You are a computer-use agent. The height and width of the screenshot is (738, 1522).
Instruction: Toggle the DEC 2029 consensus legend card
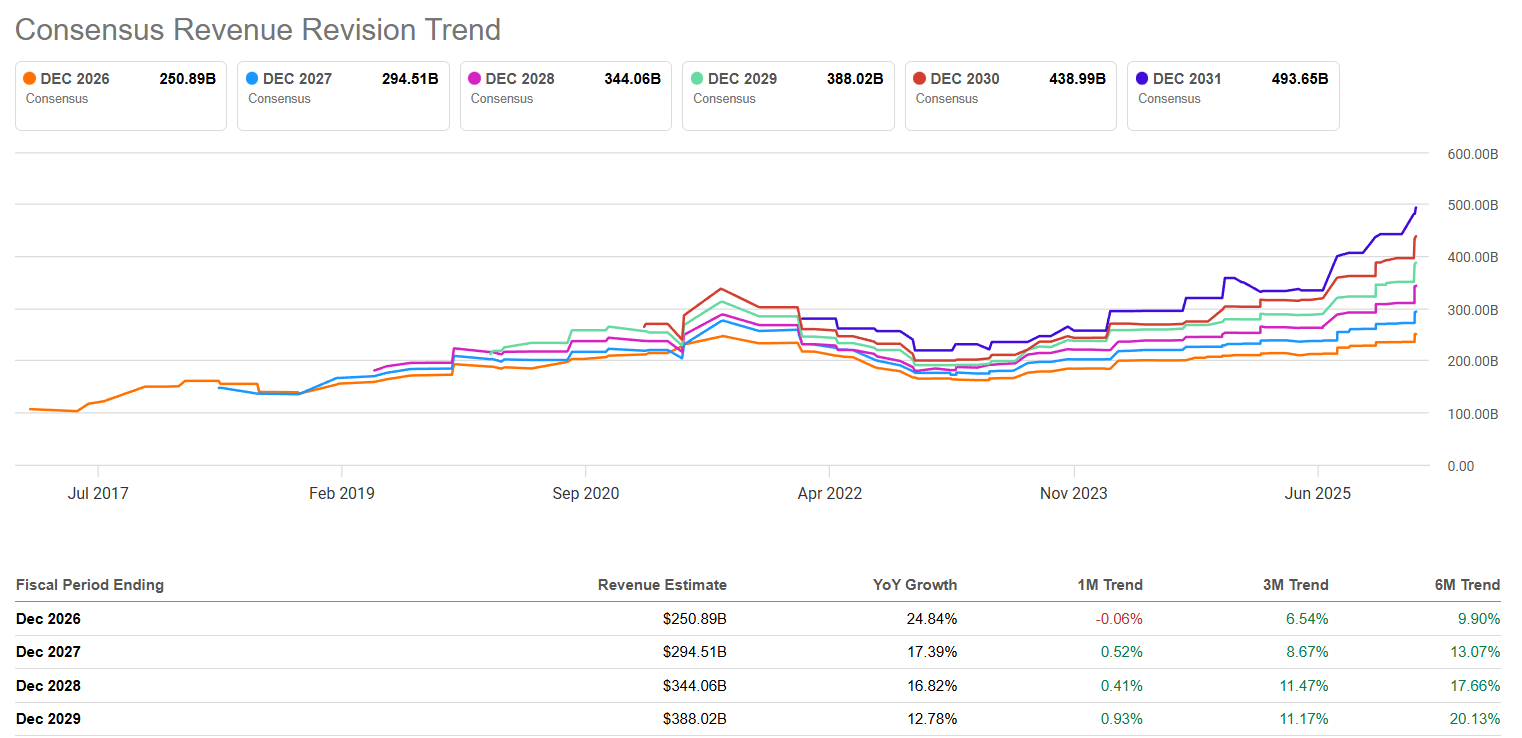(x=788, y=96)
